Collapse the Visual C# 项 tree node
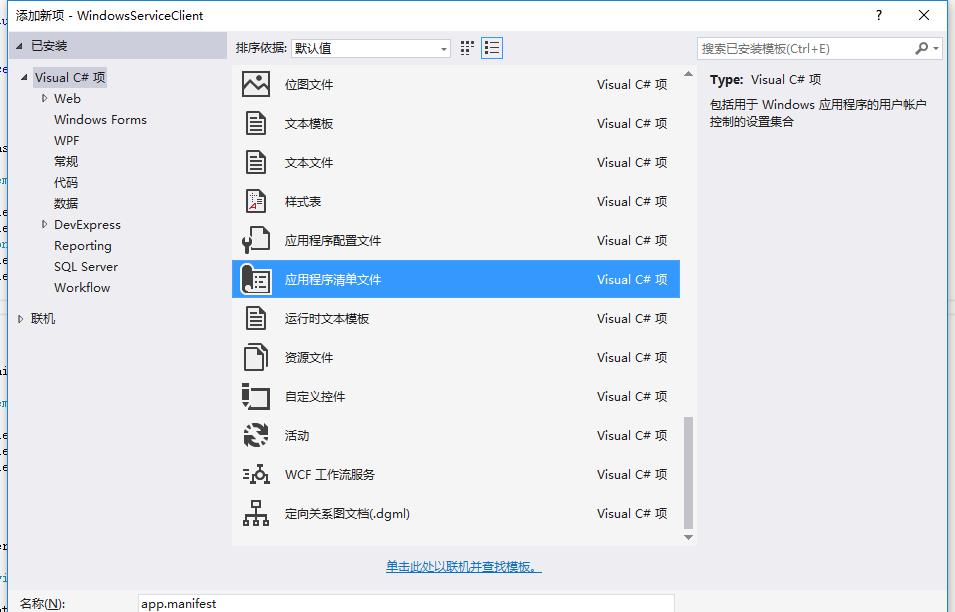This screenshot has width=955, height=612. point(24,77)
